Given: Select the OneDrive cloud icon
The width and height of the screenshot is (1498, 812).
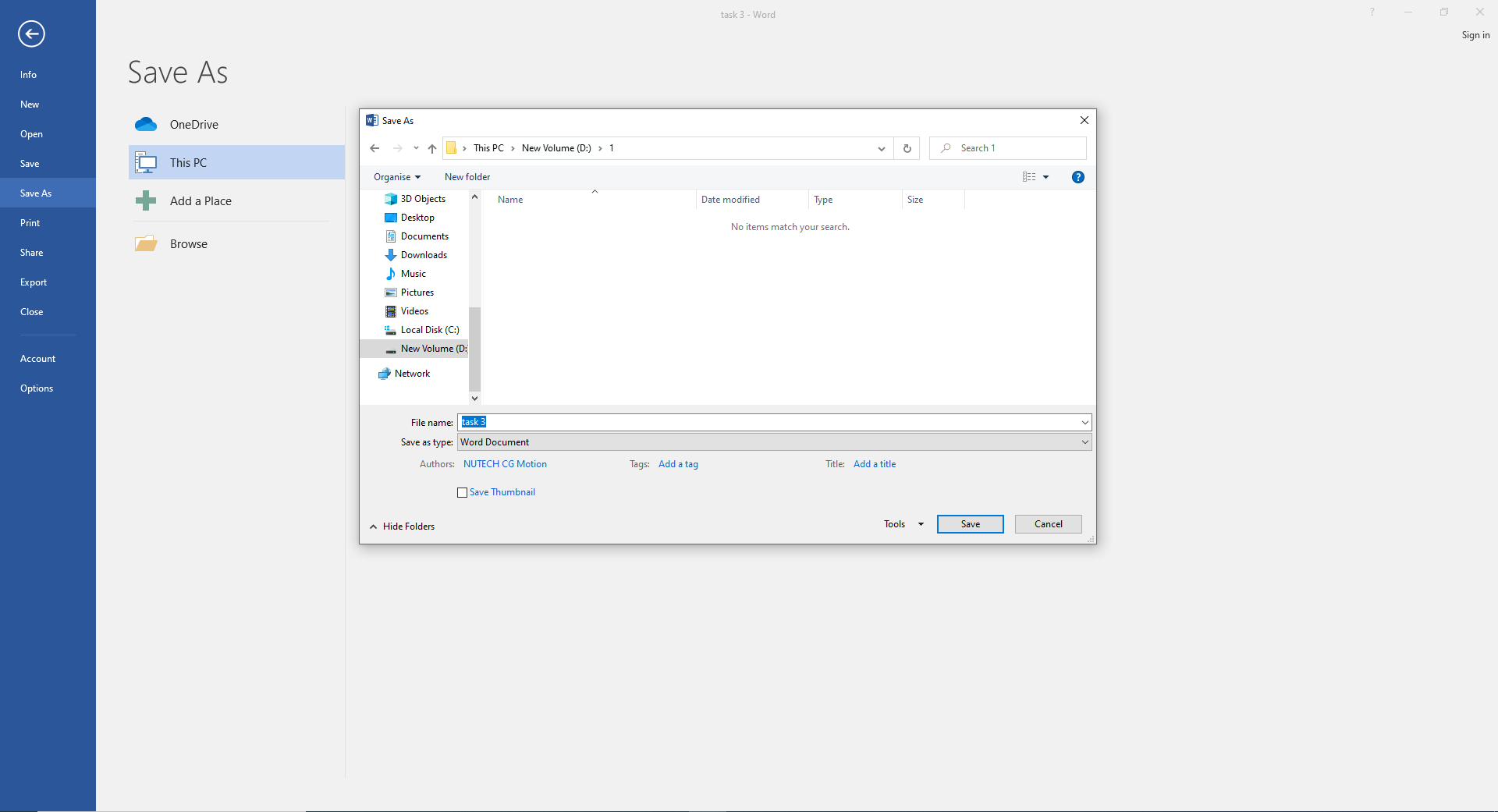Looking at the screenshot, I should [x=146, y=124].
